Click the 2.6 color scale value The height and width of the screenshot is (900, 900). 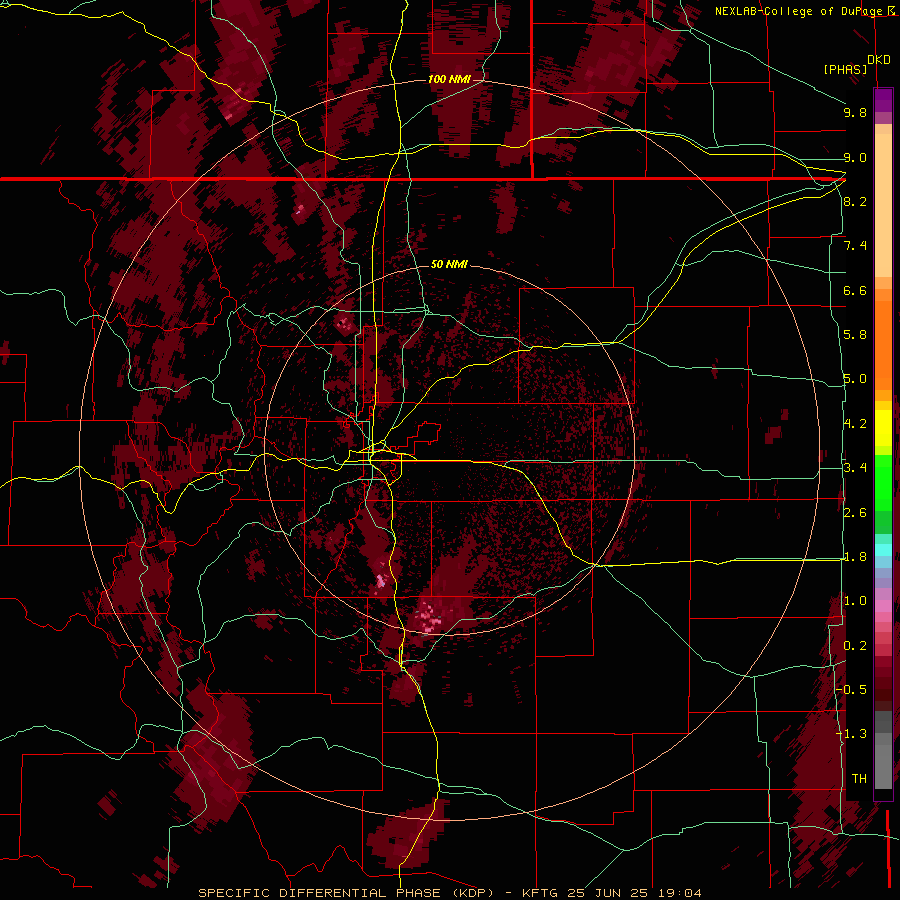tap(855, 513)
